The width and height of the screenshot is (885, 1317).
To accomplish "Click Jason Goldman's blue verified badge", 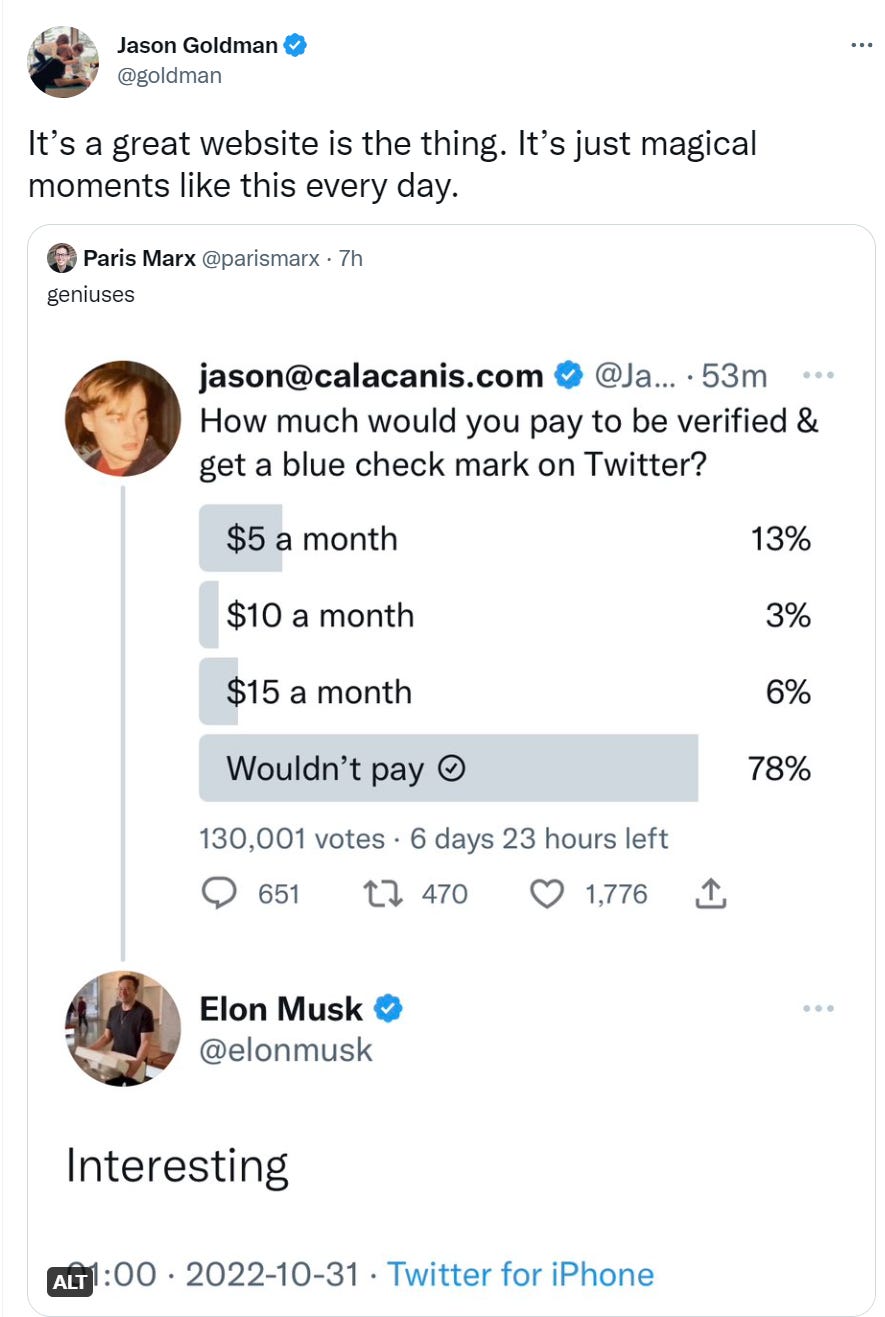I will point(295,45).
